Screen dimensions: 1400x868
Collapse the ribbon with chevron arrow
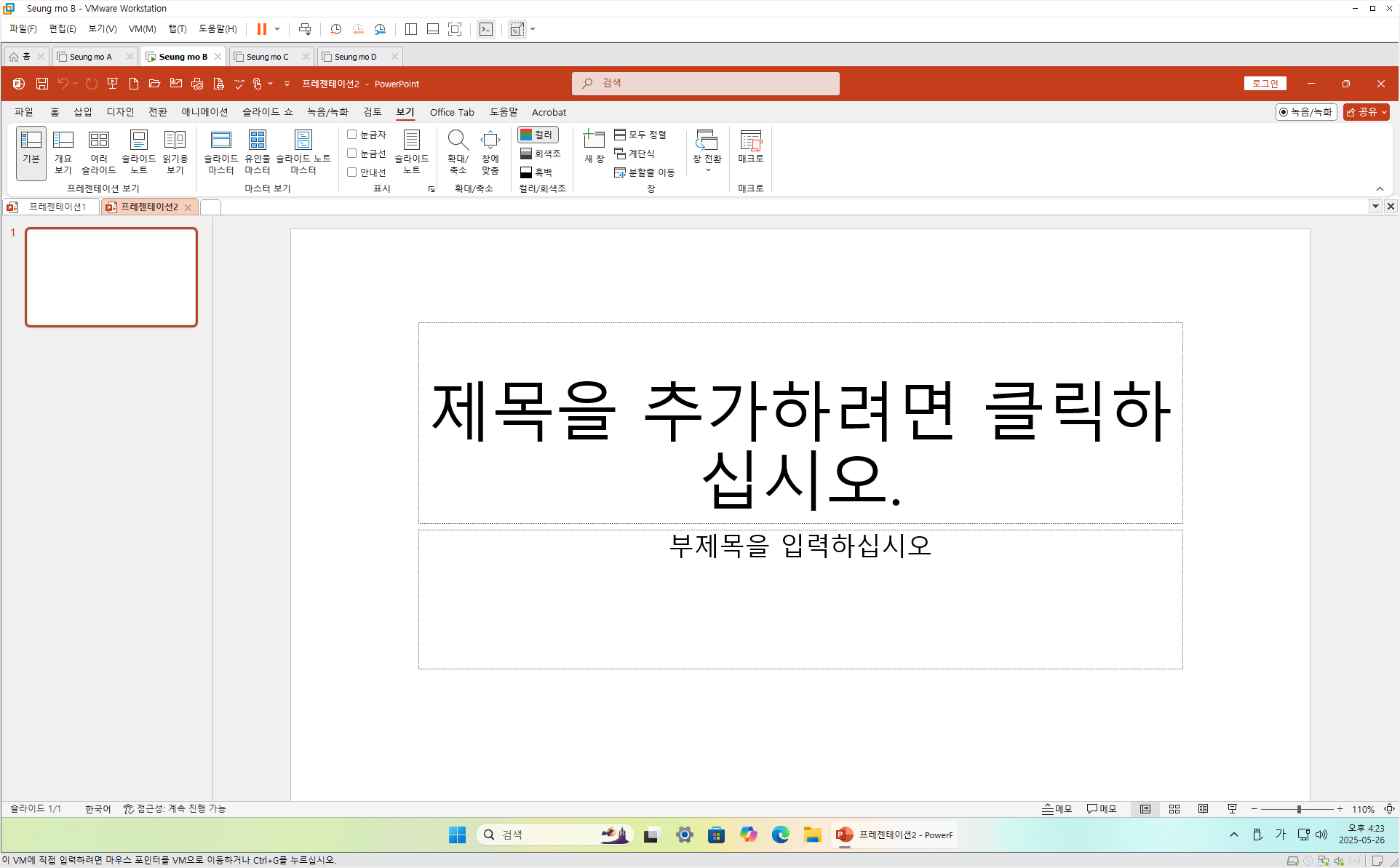[1380, 189]
